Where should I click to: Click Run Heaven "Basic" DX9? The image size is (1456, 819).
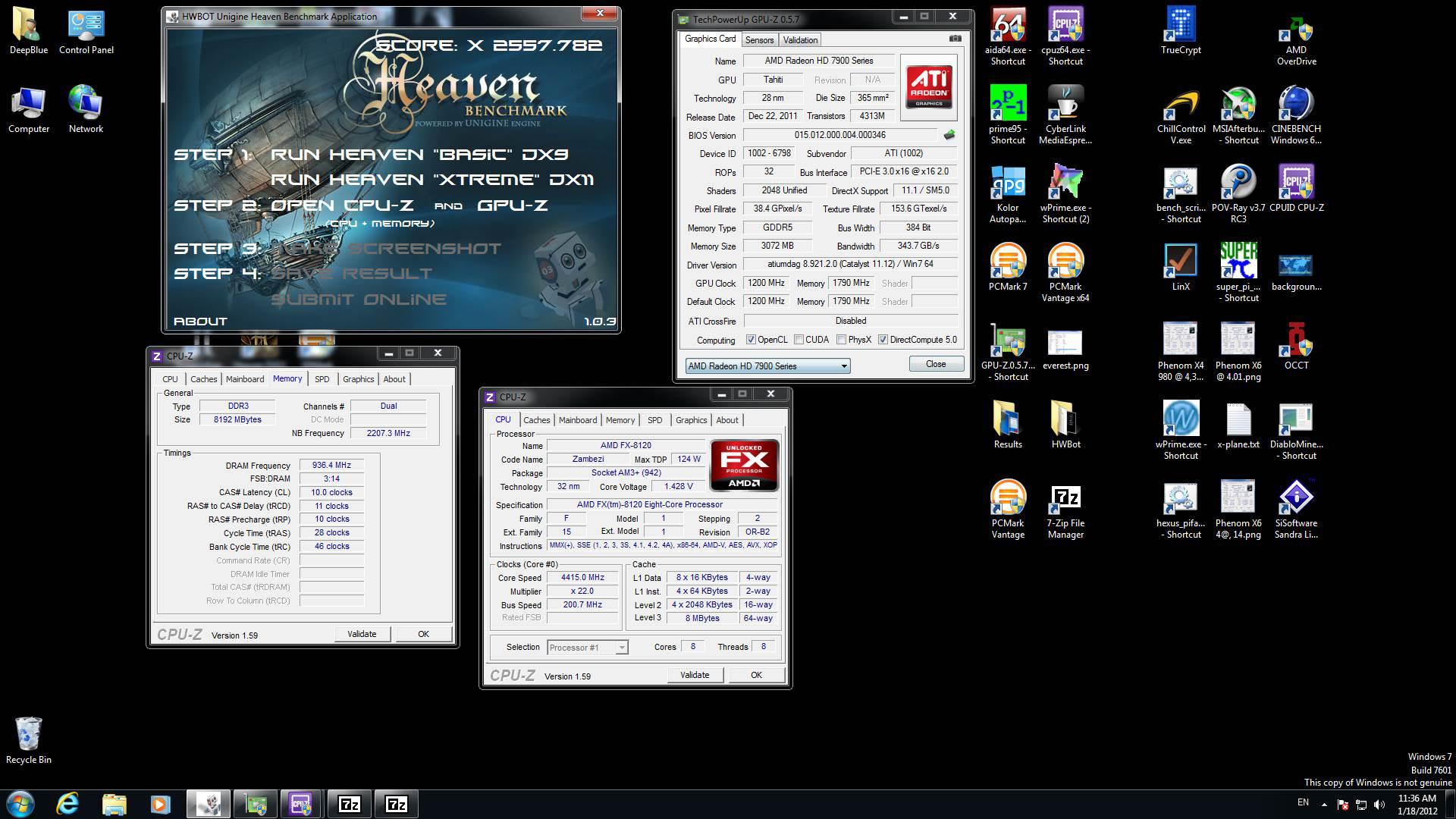[x=419, y=155]
